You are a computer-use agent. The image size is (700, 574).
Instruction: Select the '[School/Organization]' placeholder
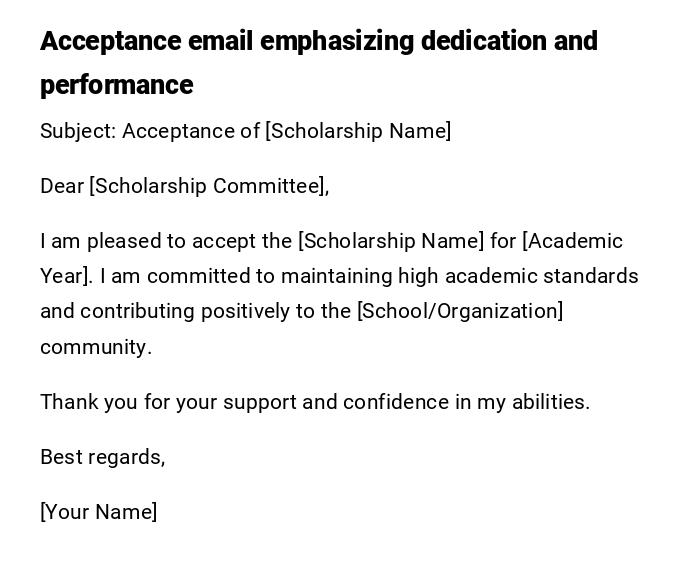(x=460, y=311)
